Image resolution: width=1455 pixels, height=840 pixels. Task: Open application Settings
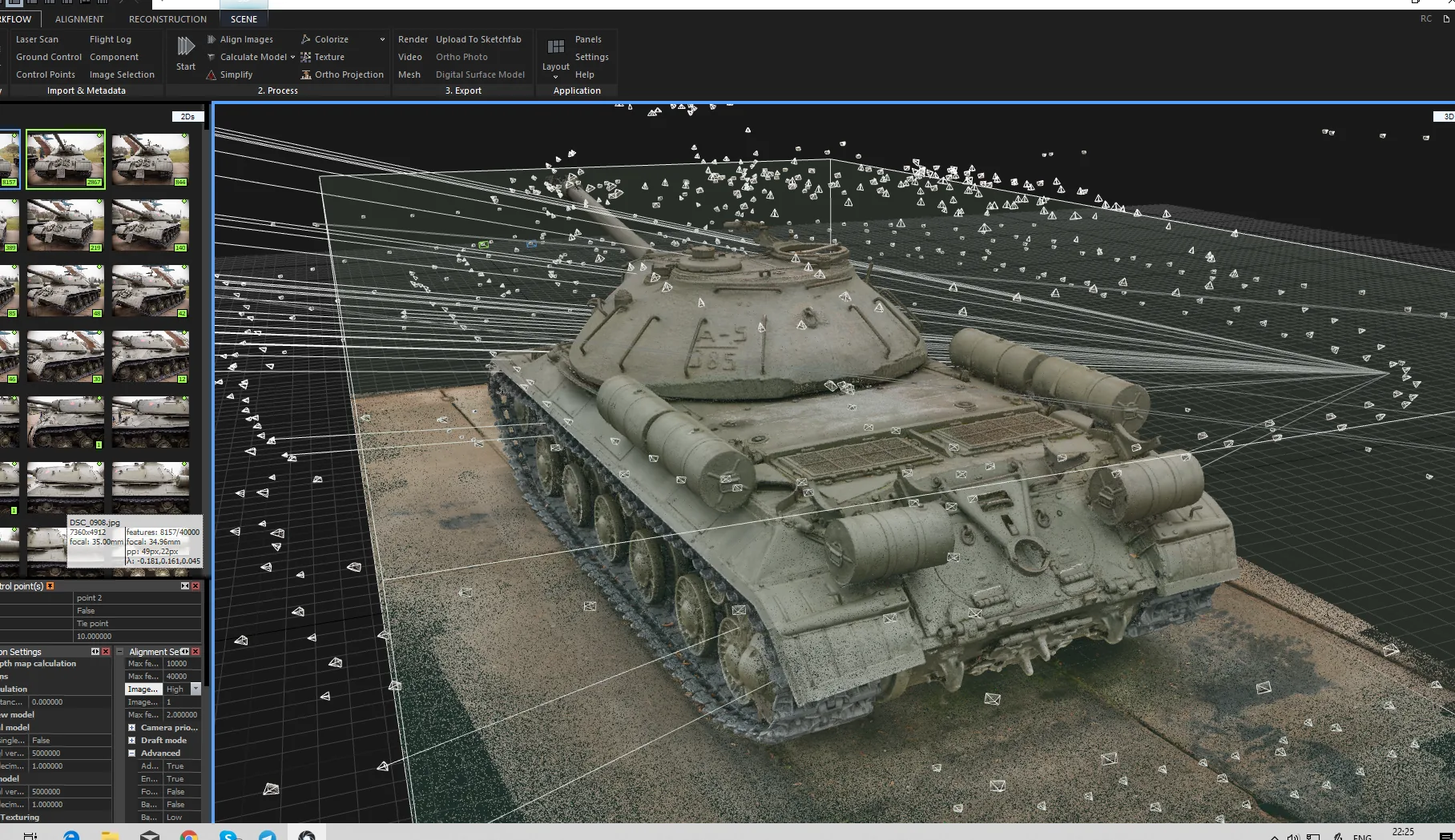[x=592, y=57]
